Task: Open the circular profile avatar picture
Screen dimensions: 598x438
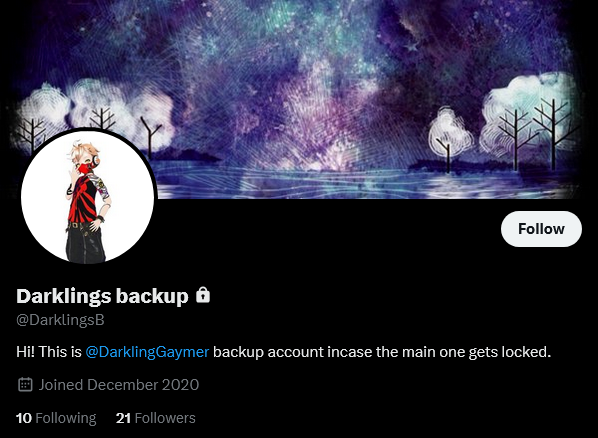Action: (88, 197)
